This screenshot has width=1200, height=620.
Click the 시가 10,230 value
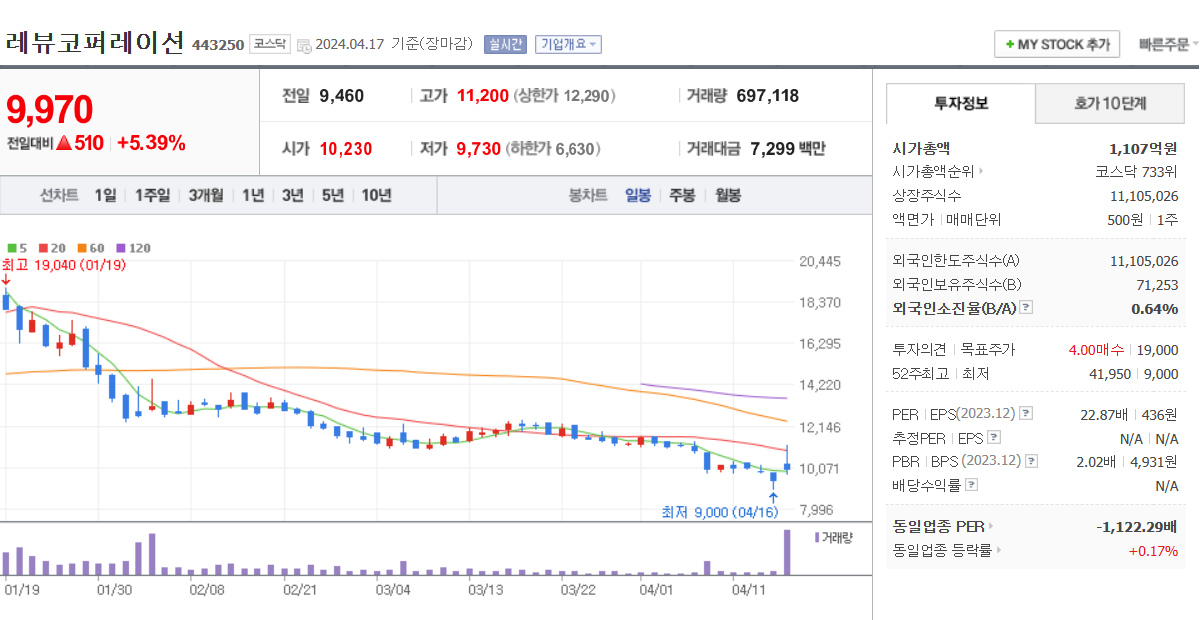(x=346, y=149)
